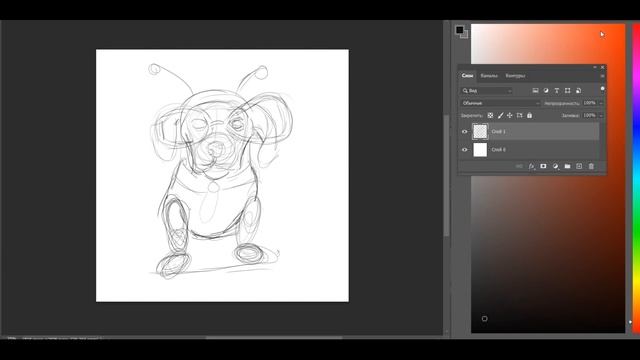Click the color picker circle marker
Screen dimensions: 640x360
pyautogui.click(x=484, y=318)
